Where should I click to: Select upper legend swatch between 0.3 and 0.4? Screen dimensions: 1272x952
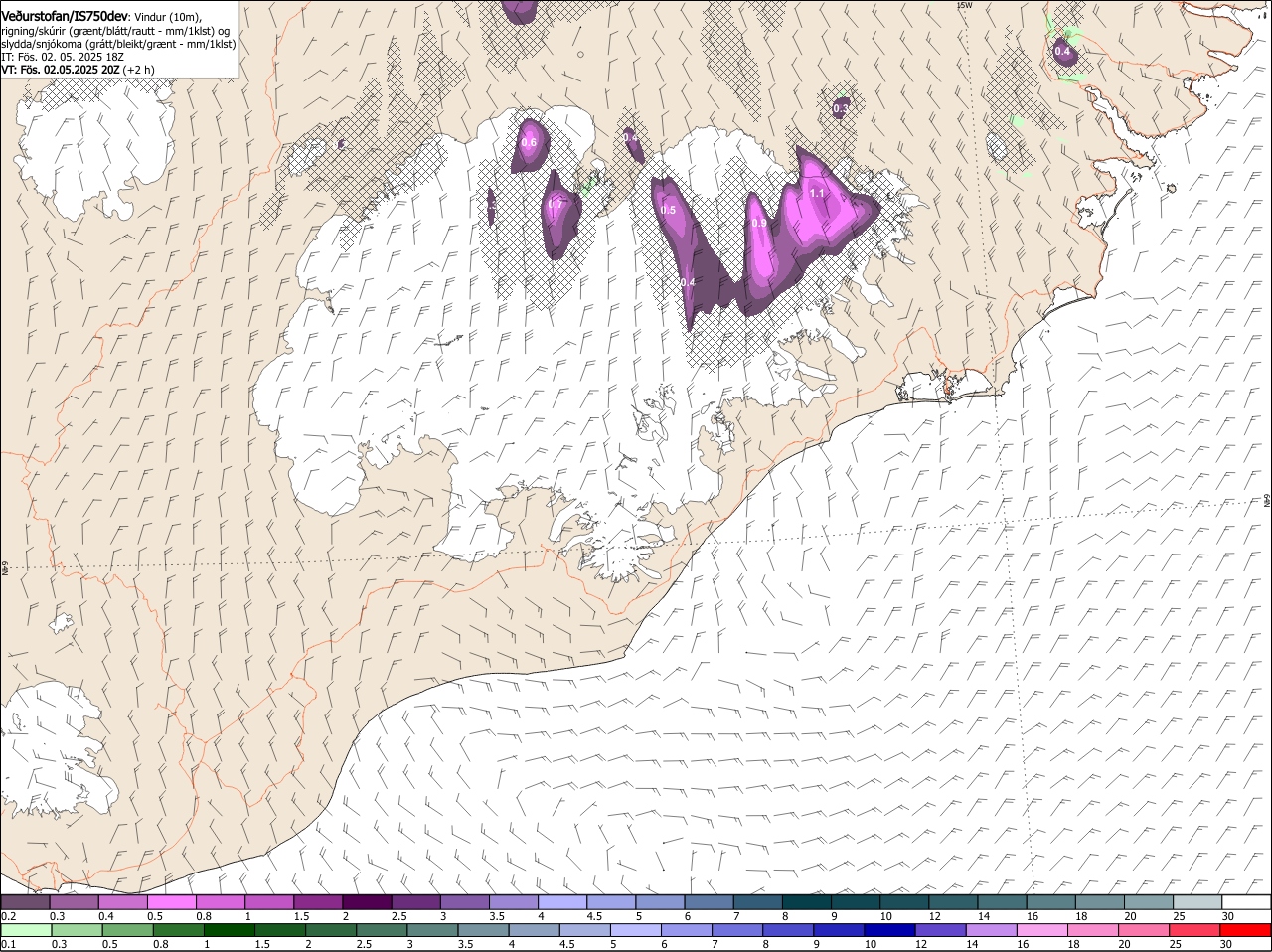point(75,902)
